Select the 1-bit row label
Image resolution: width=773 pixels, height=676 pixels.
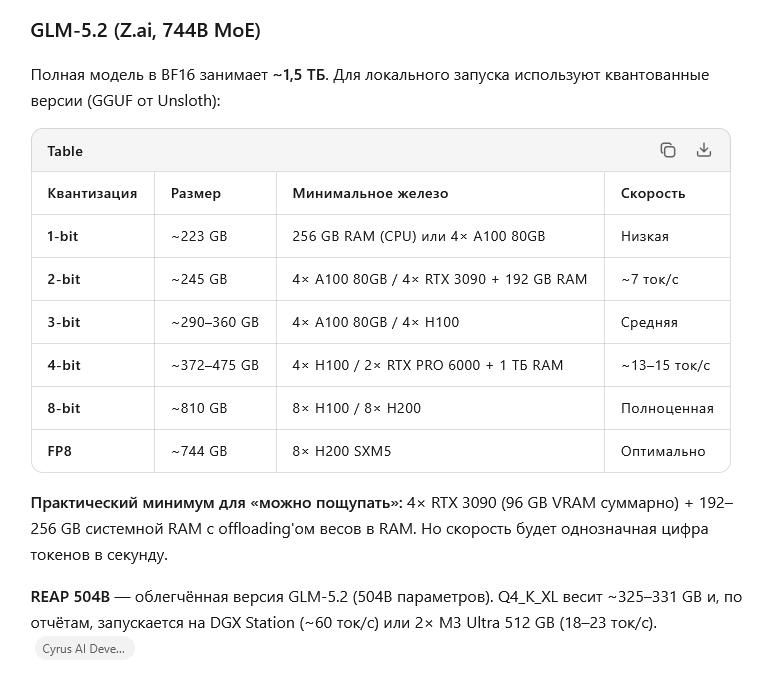[63, 236]
